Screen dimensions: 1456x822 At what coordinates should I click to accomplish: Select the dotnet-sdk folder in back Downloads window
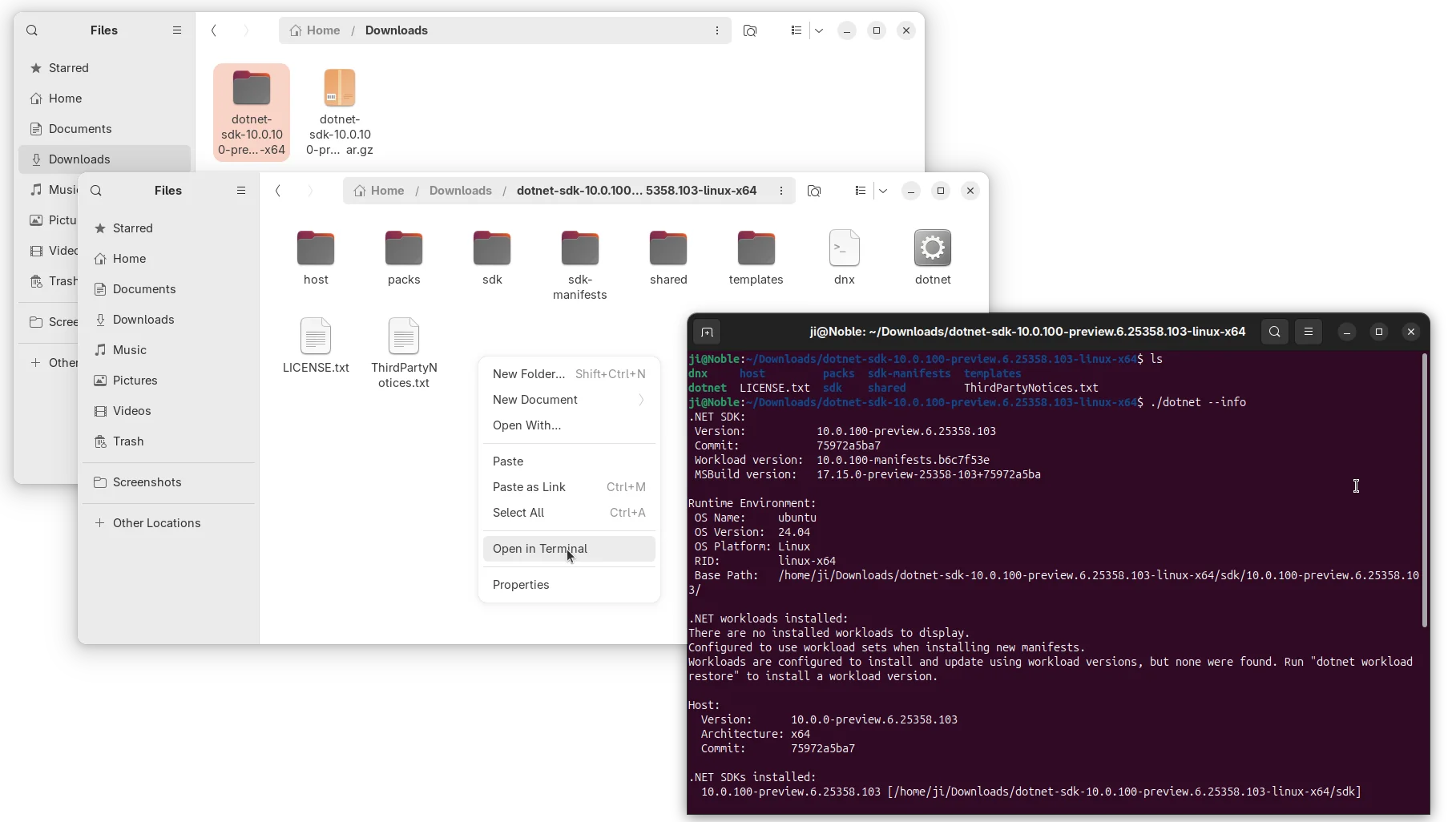click(252, 113)
